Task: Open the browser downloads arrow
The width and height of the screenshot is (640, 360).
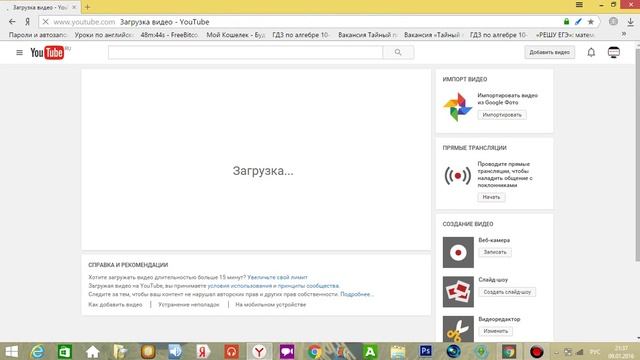Action: point(631,22)
